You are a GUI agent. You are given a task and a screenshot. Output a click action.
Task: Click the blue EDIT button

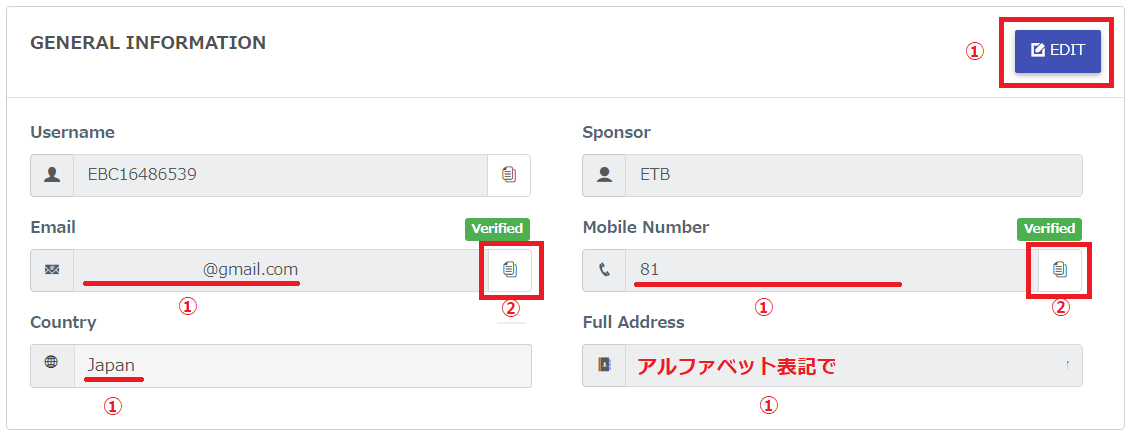(1057, 51)
